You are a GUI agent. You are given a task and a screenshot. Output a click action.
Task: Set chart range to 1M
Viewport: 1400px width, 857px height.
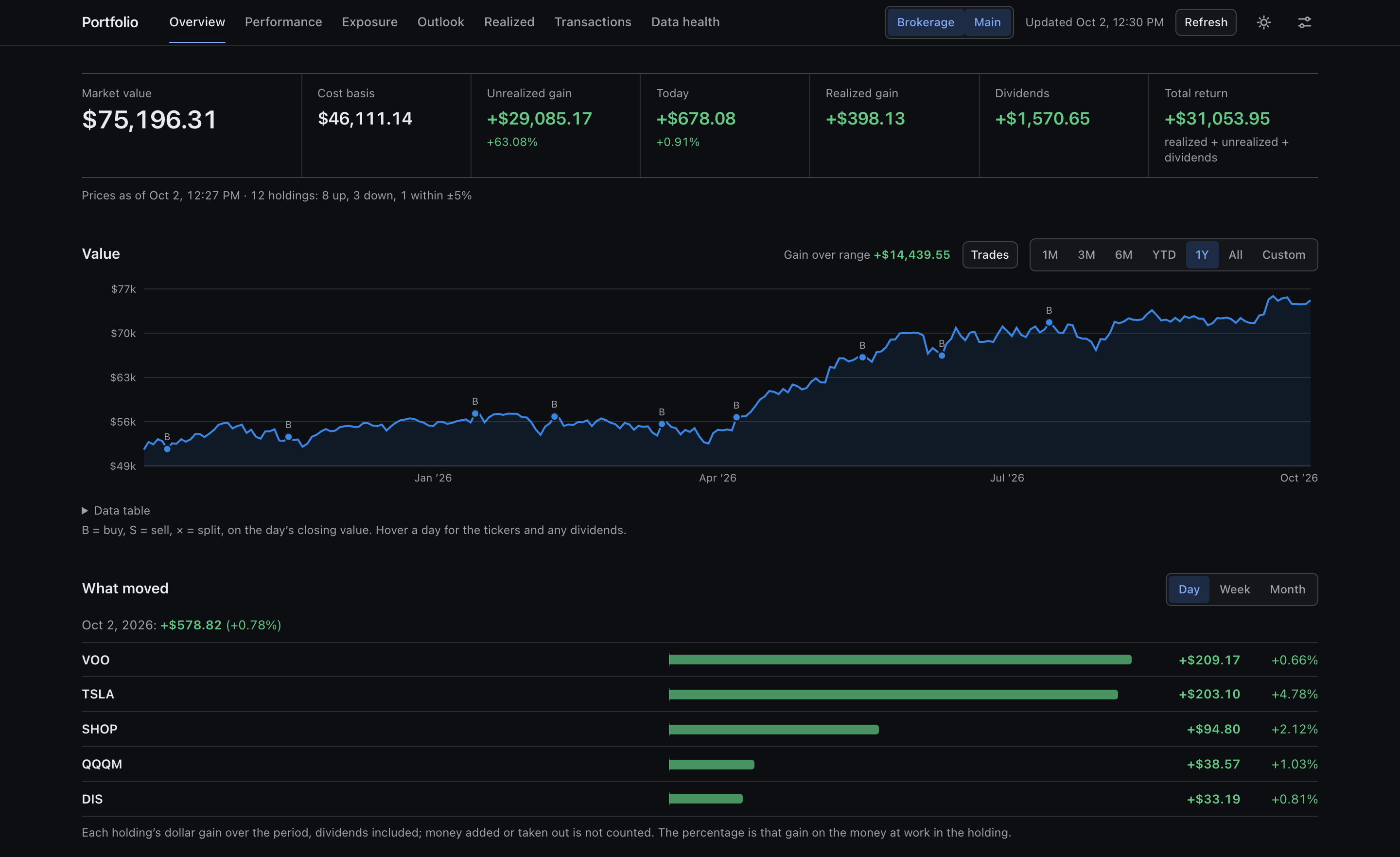point(1050,255)
